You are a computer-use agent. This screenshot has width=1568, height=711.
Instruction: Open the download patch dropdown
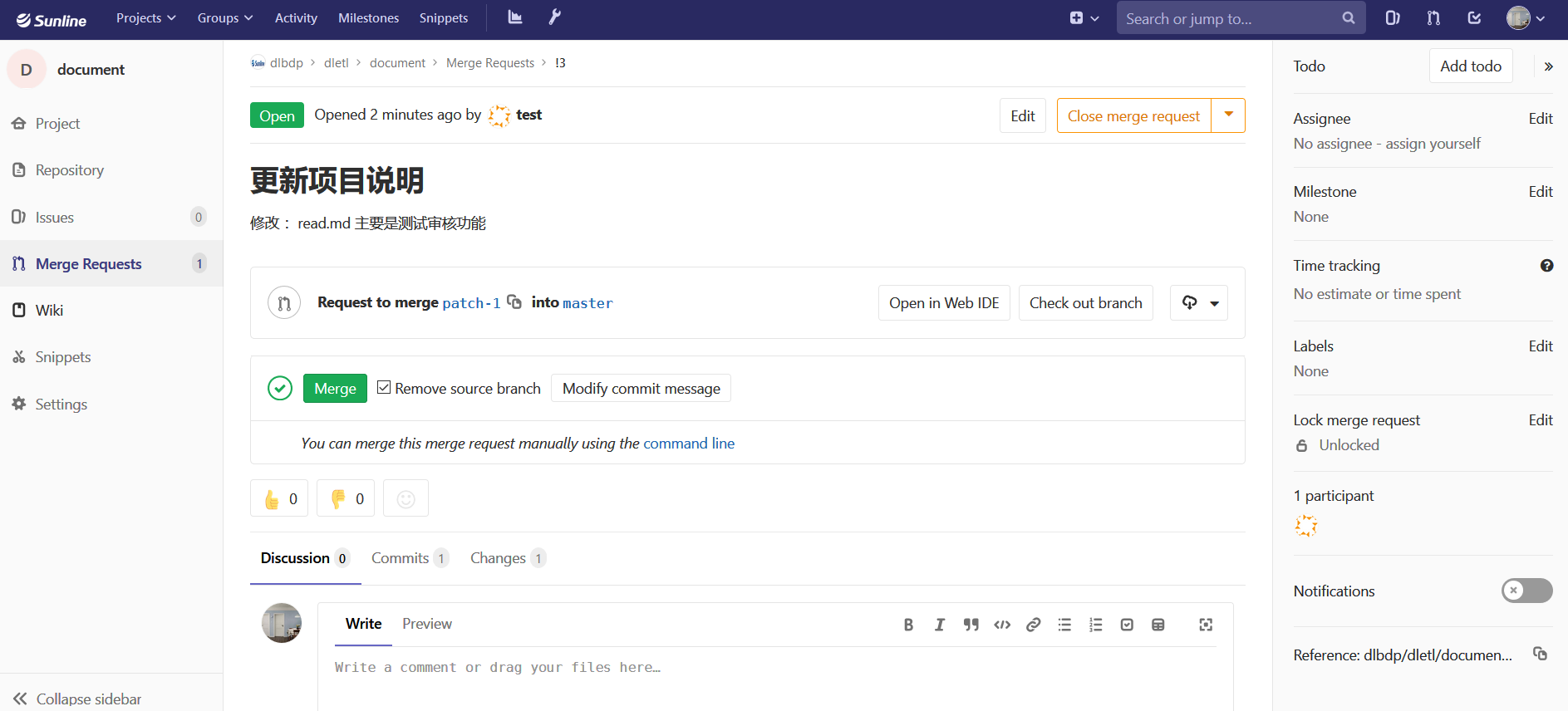click(1199, 302)
